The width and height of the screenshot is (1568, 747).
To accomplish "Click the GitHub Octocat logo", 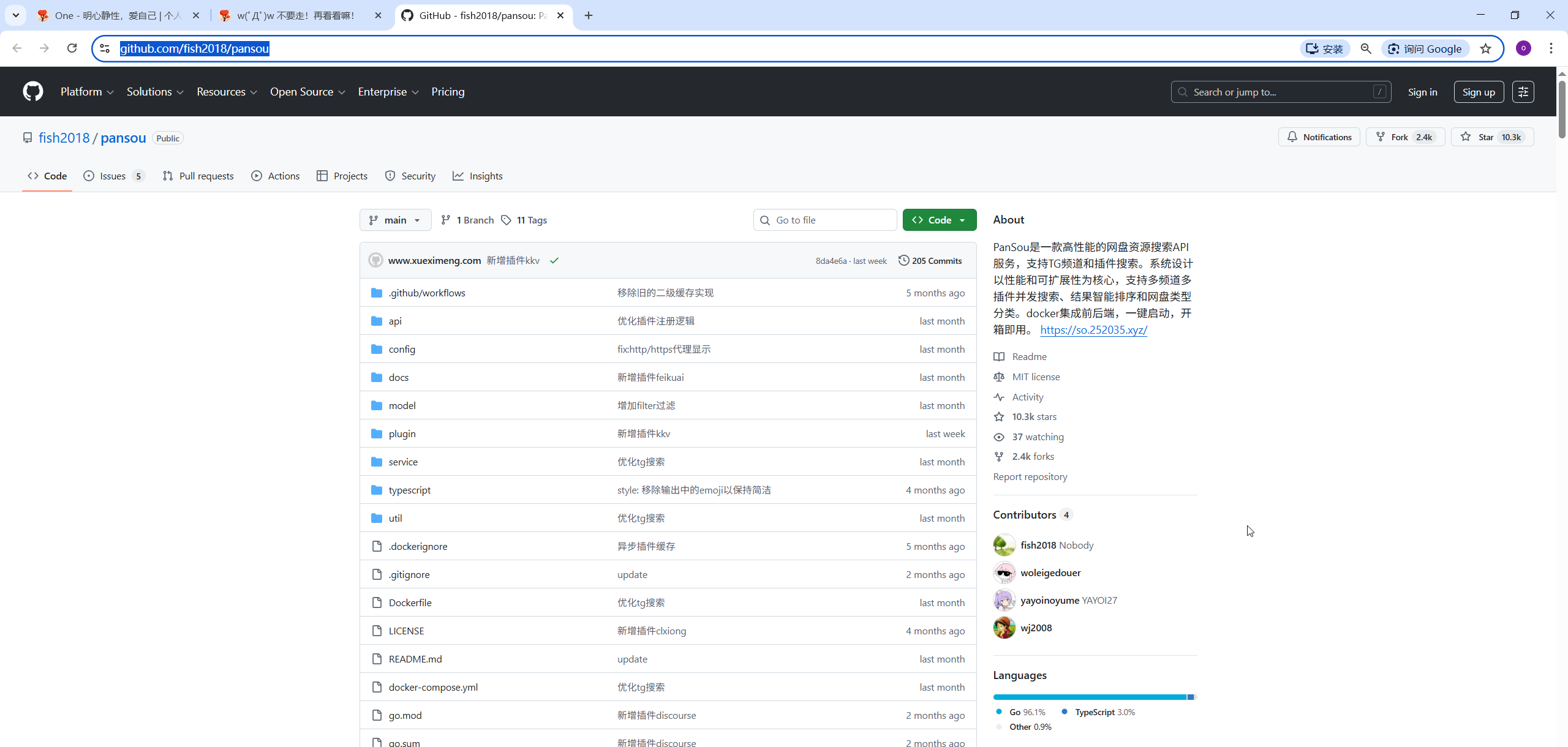I will click(33, 92).
